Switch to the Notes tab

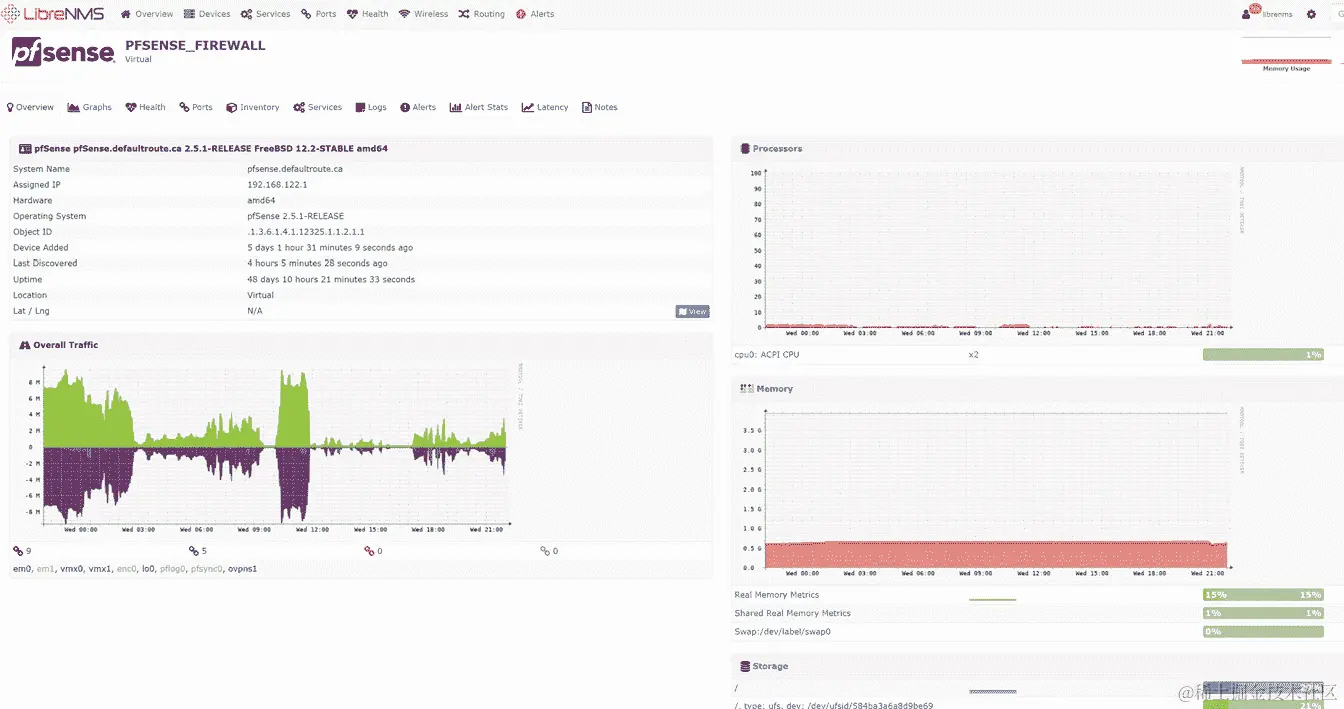600,107
